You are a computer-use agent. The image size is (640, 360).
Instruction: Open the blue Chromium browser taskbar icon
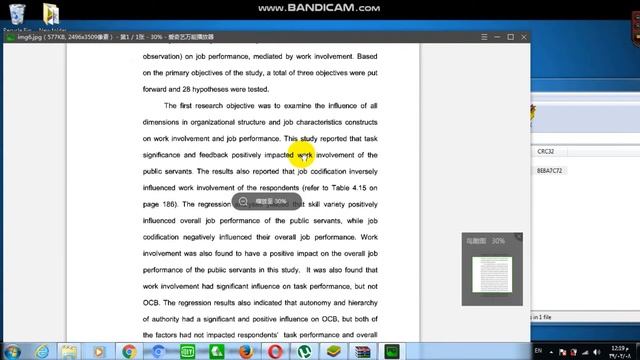click(158, 351)
